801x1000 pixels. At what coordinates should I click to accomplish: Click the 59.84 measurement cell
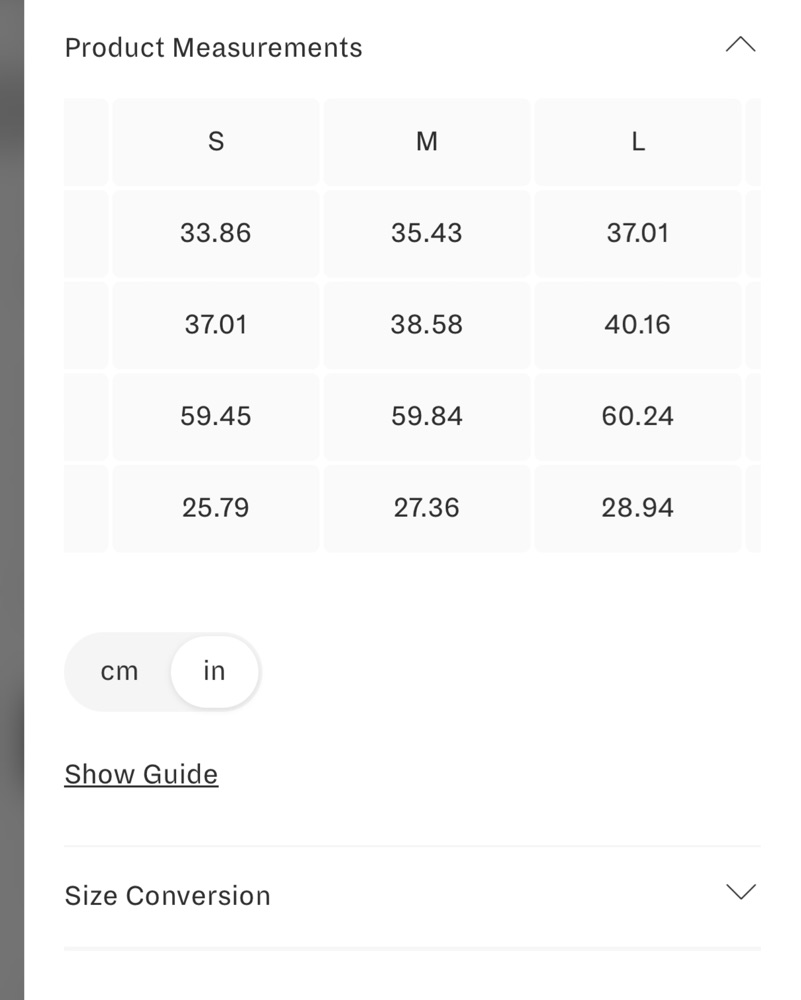point(427,416)
